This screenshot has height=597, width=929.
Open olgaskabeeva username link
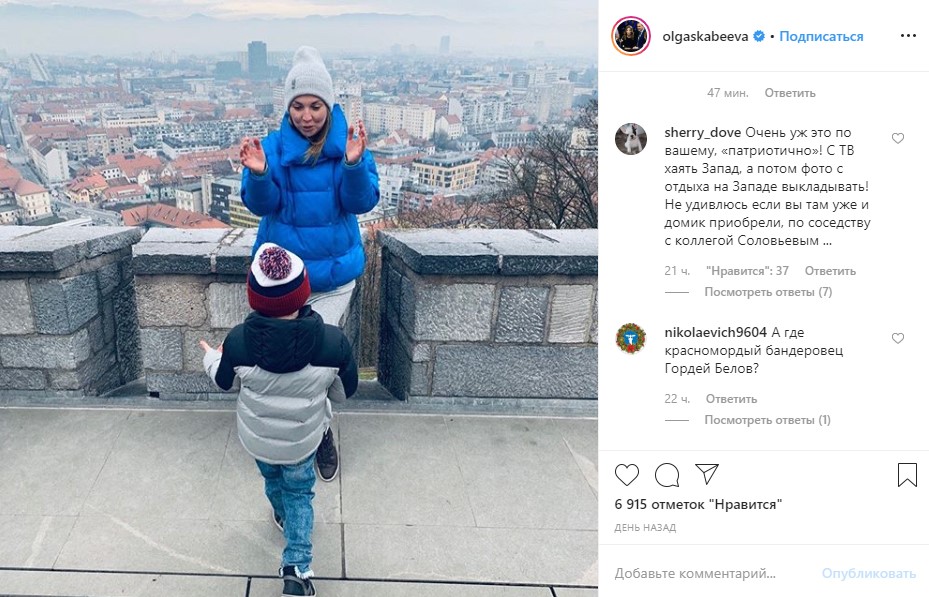point(705,37)
